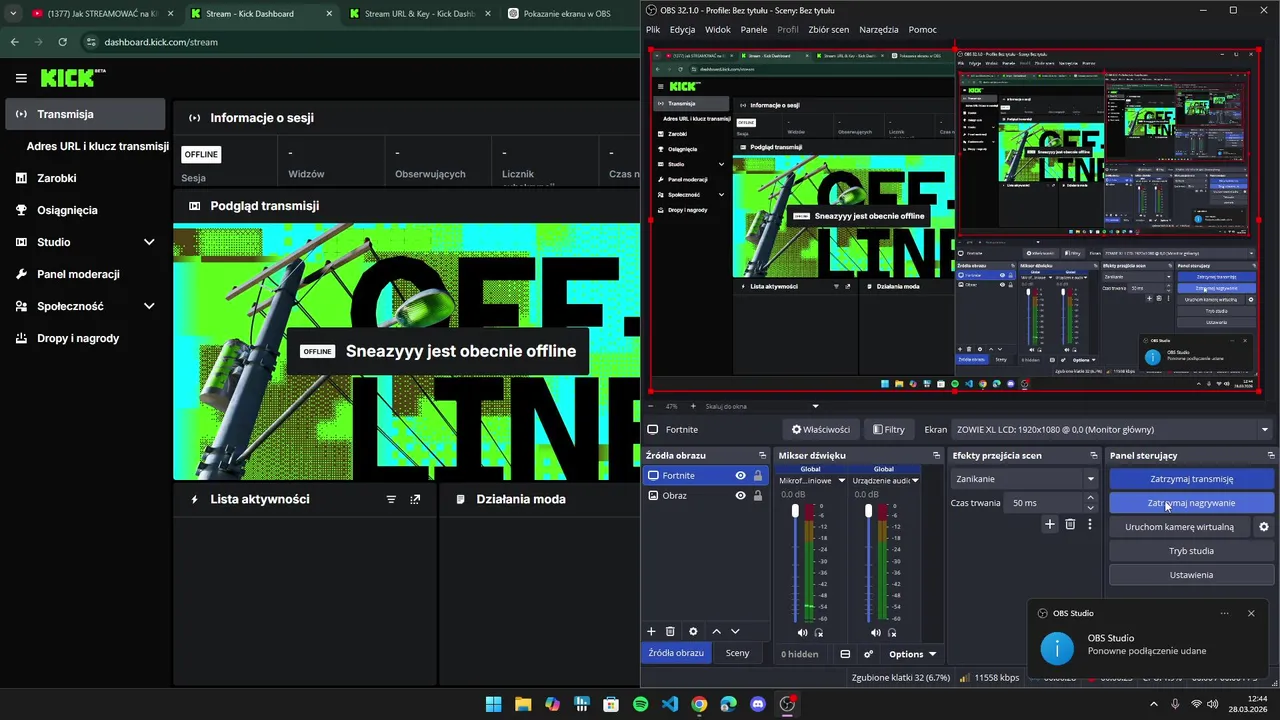This screenshot has height=720, width=1280.
Task: Enable Tryb studia
Action: [1191, 551]
